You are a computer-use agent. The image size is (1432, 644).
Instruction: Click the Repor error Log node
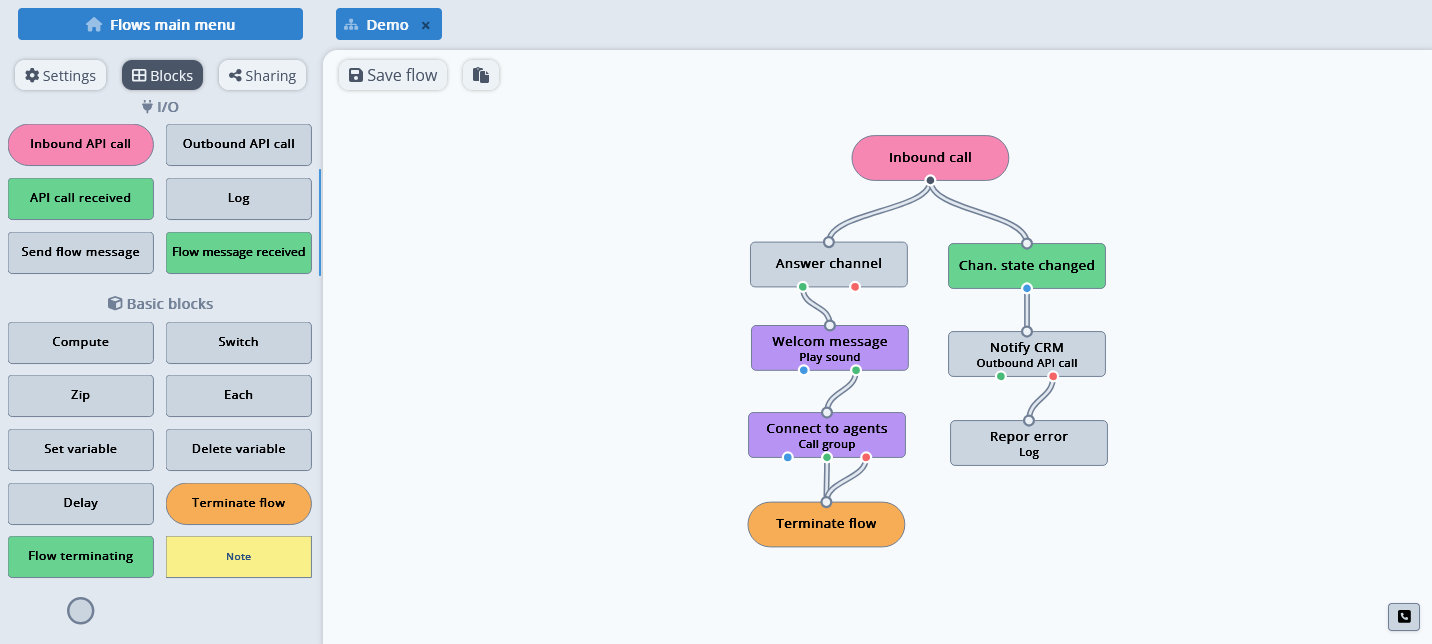tap(1028, 443)
